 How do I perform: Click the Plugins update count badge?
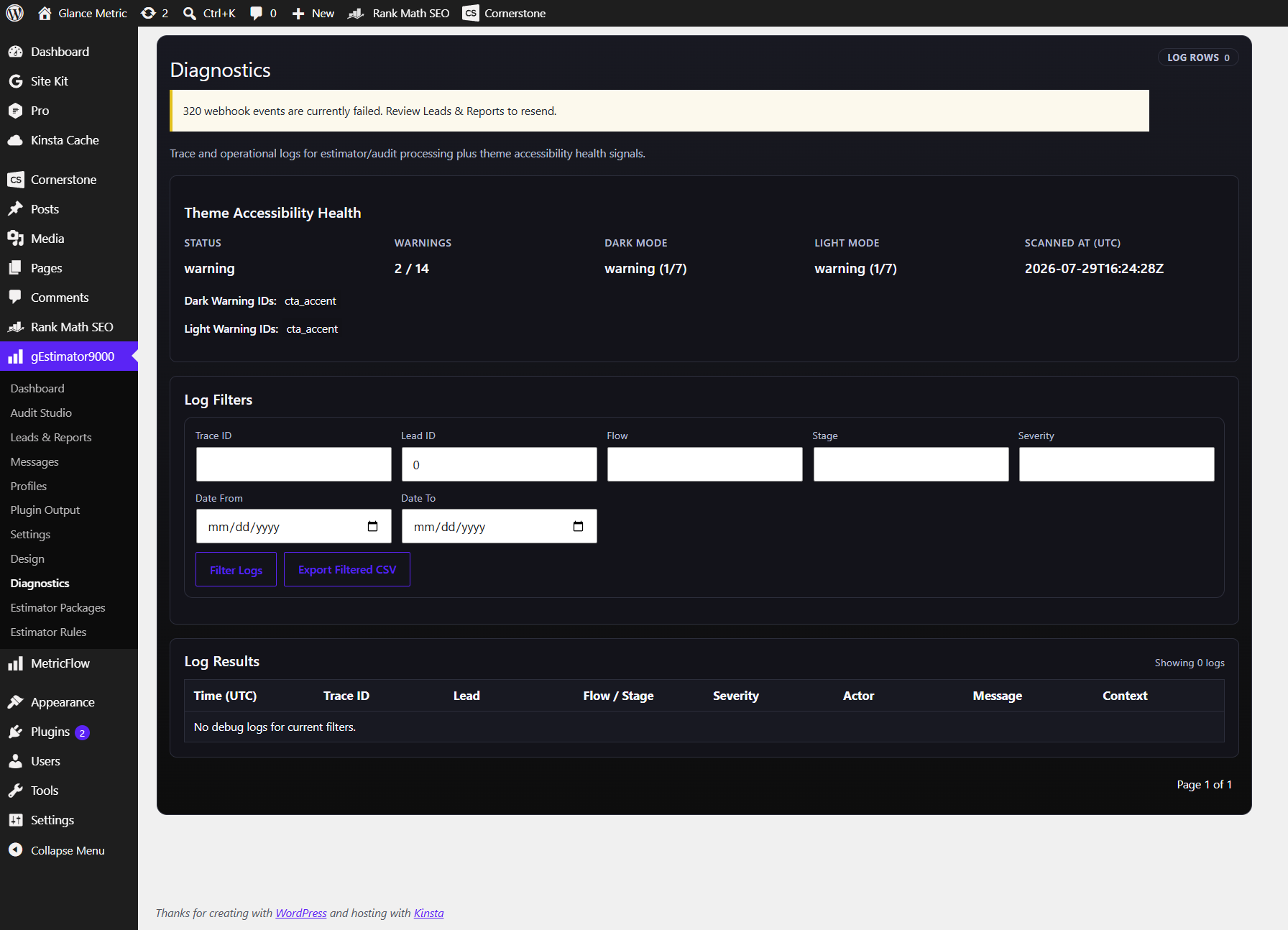coord(82,733)
